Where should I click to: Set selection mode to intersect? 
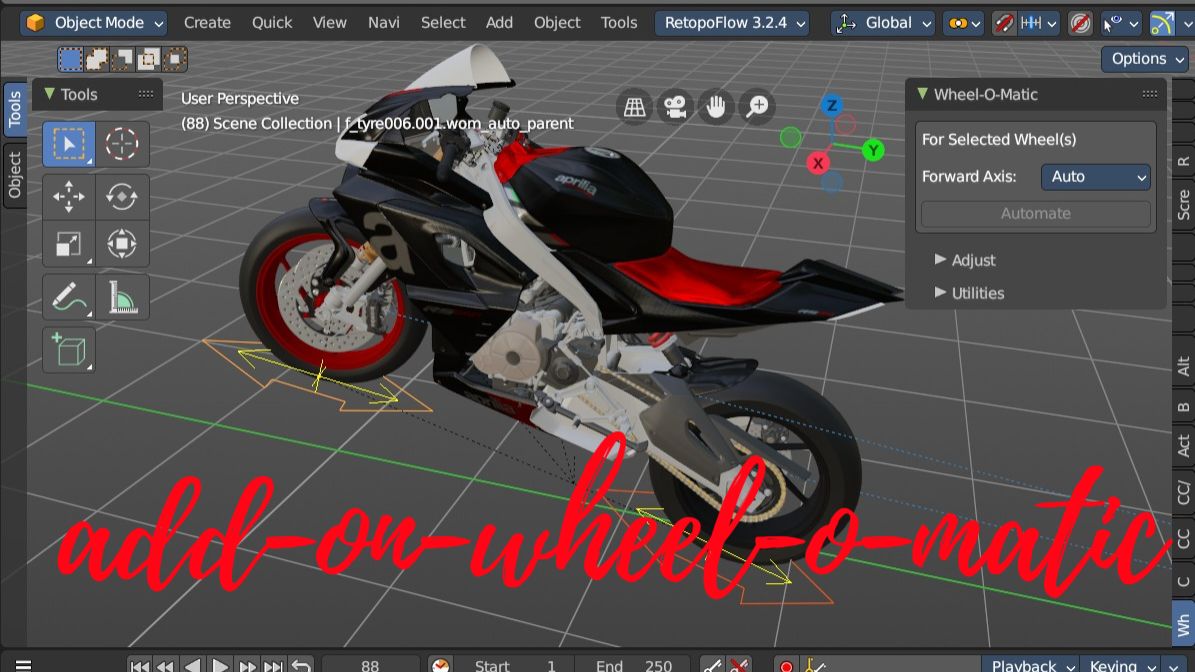pos(175,59)
